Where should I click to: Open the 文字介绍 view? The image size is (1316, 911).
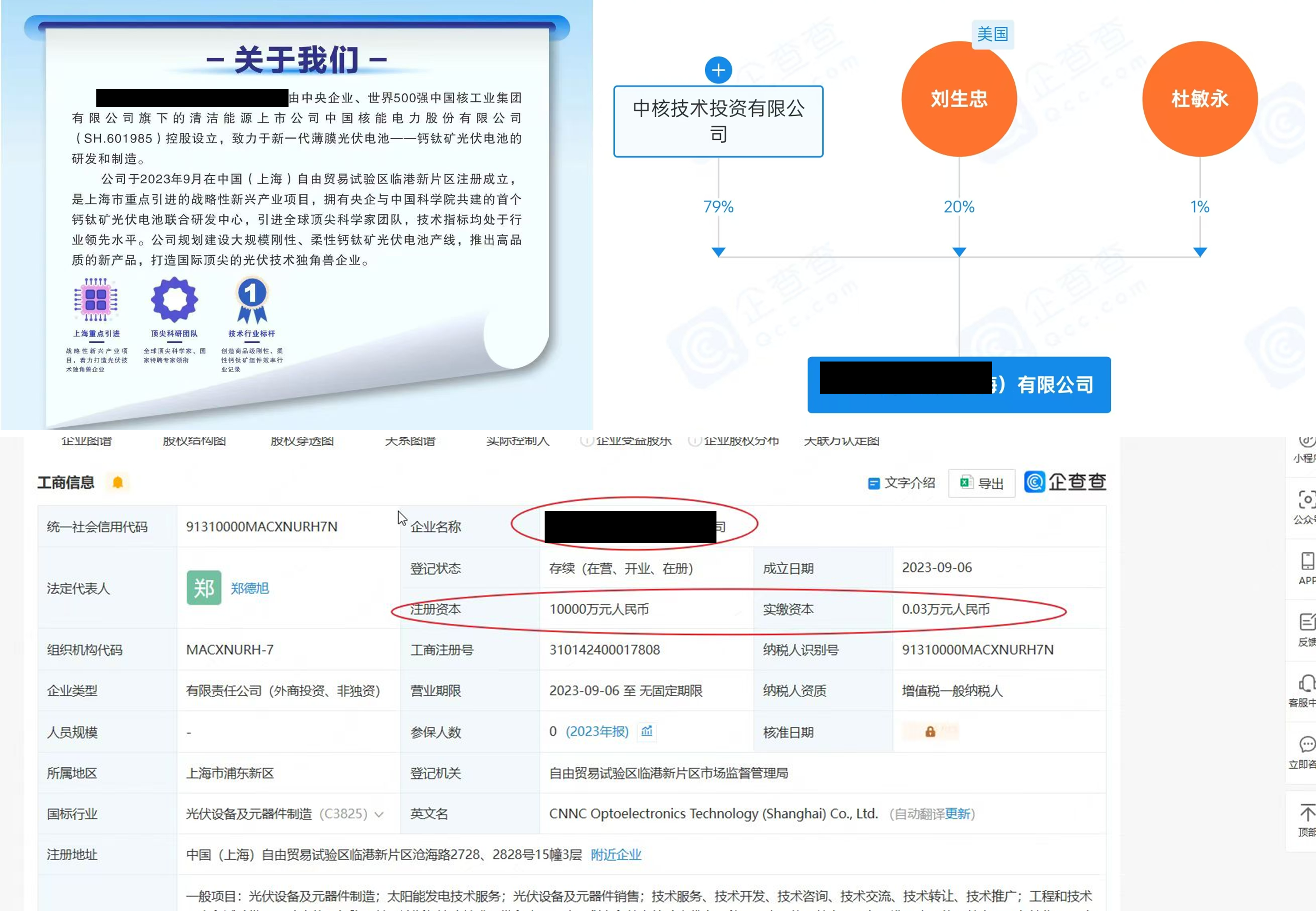click(x=901, y=483)
